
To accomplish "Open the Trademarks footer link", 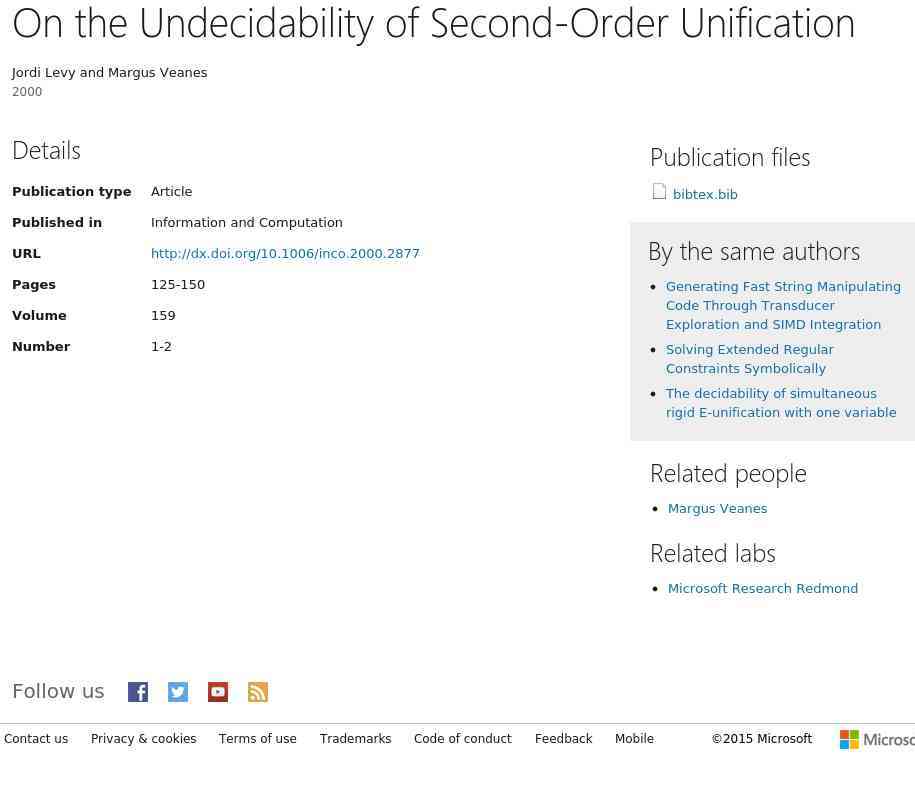I will 355,739.
